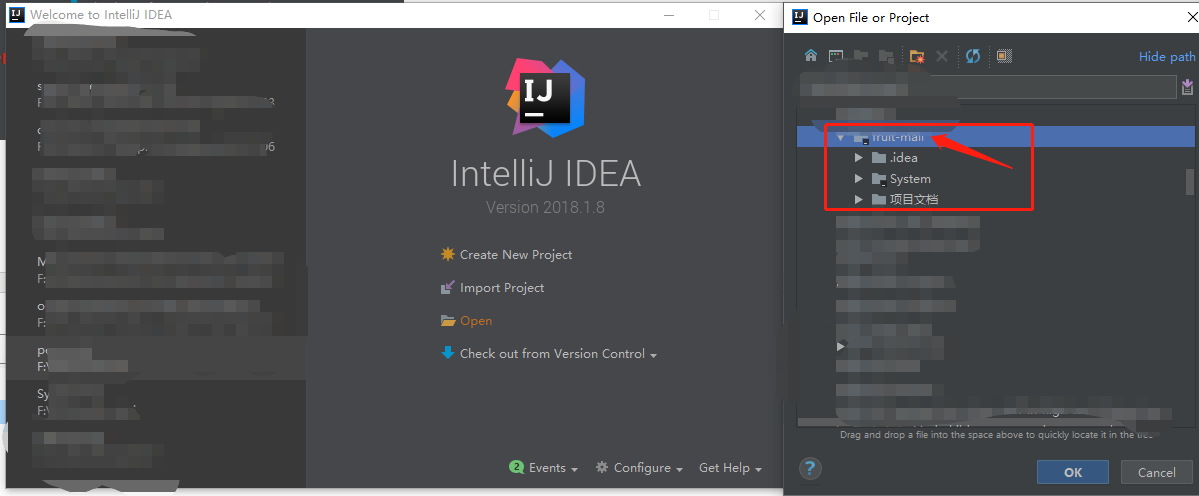
Task: Expand the 项目文档 folder
Action: coord(859,199)
